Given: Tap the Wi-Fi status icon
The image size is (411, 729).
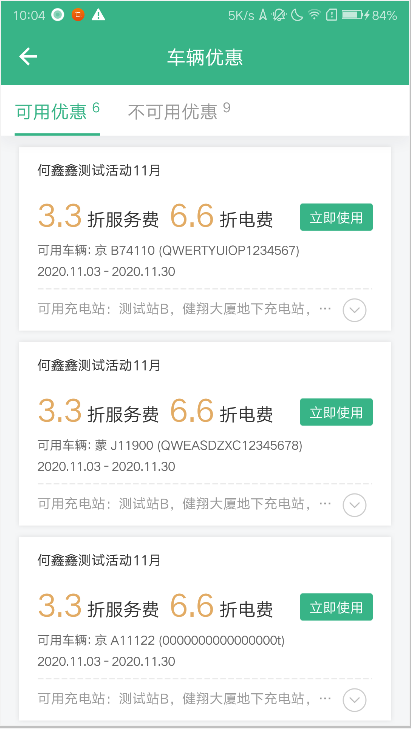Looking at the screenshot, I should coord(315,15).
